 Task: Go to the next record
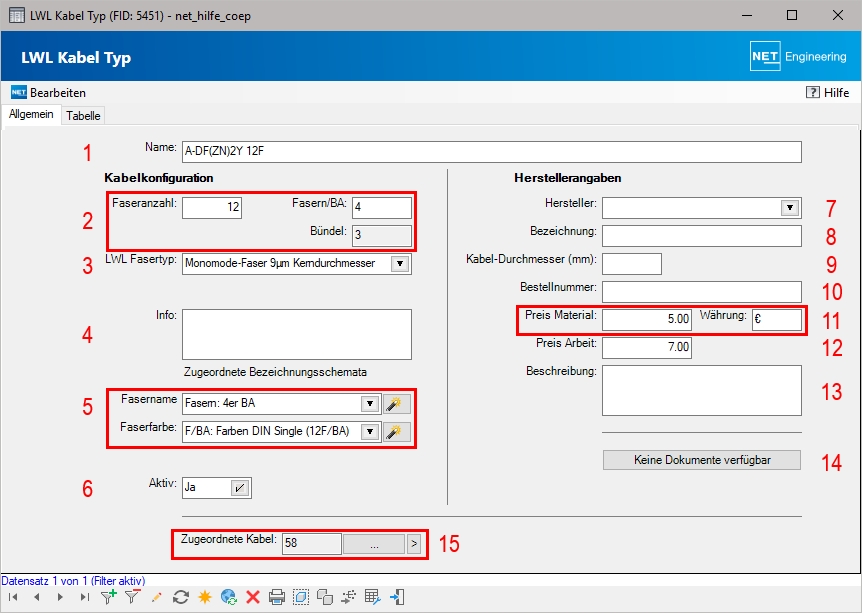point(60,597)
